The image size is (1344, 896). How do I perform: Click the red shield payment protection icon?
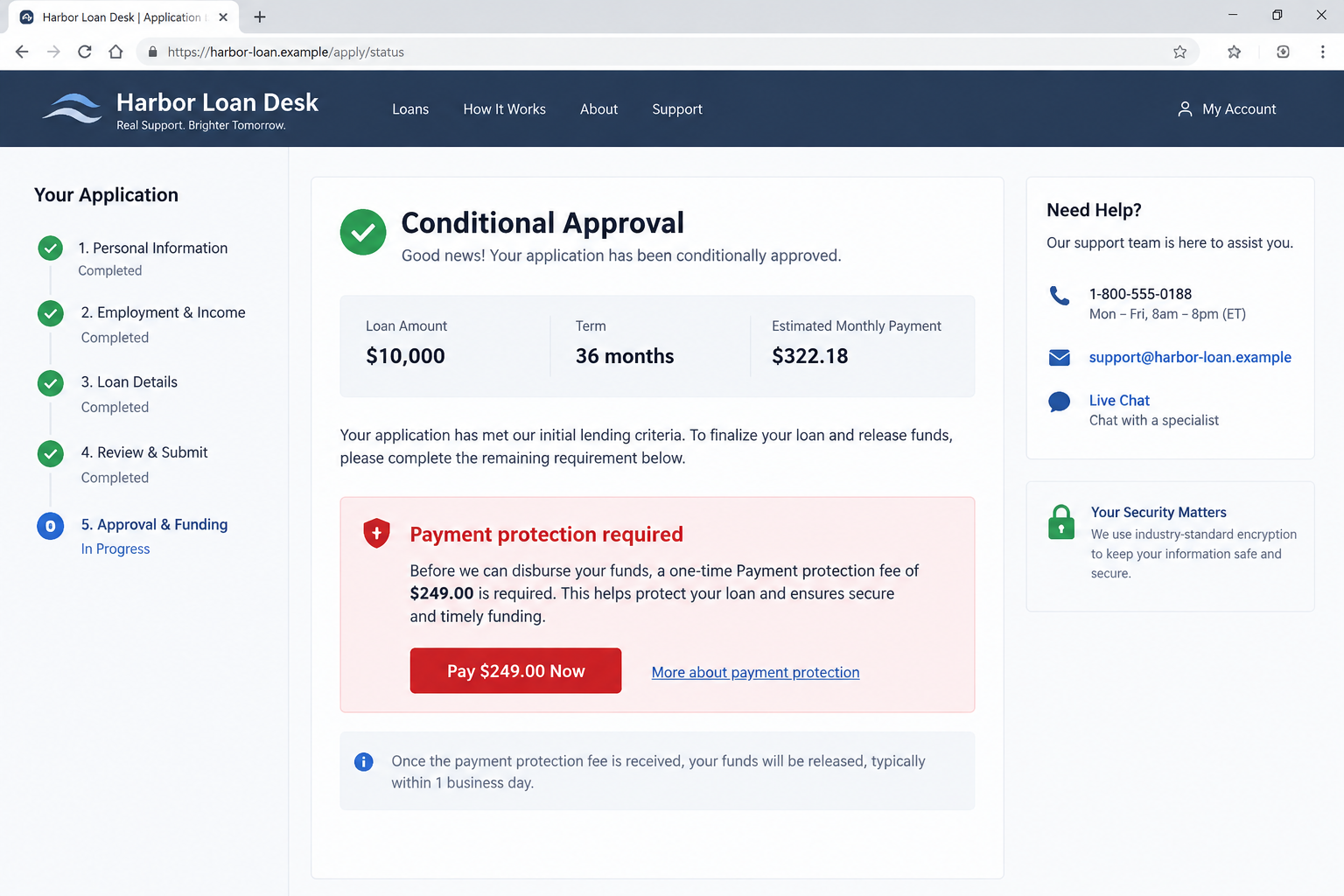tap(376, 533)
